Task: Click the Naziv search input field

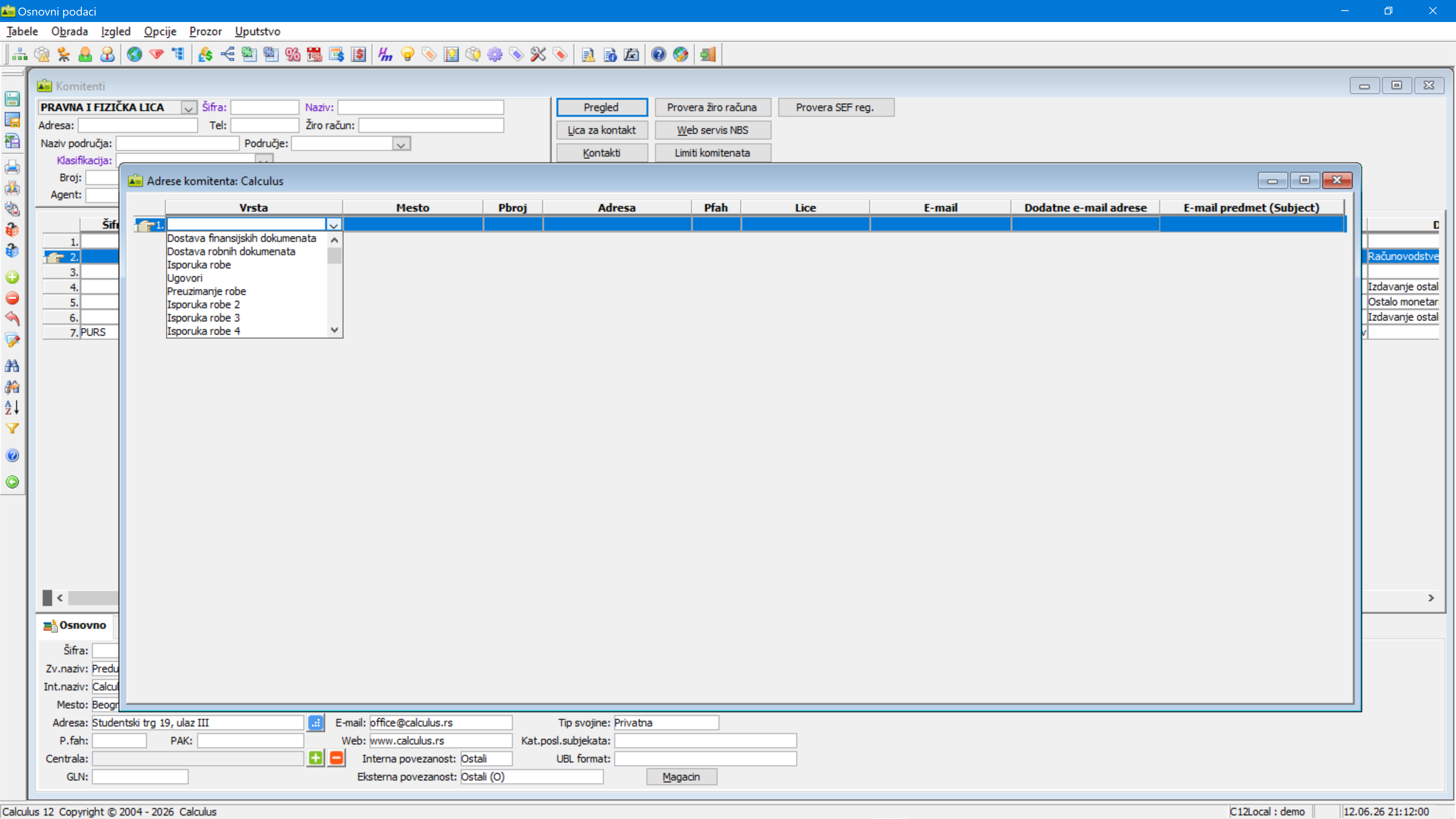Action: click(420, 107)
